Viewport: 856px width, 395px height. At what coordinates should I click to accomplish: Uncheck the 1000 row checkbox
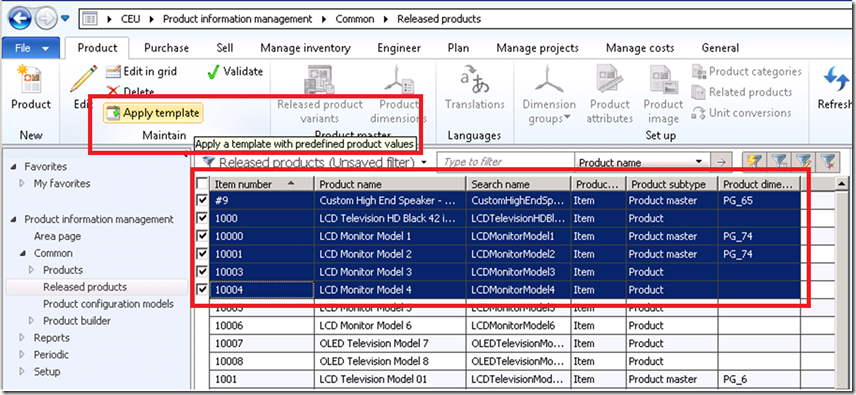click(x=202, y=218)
